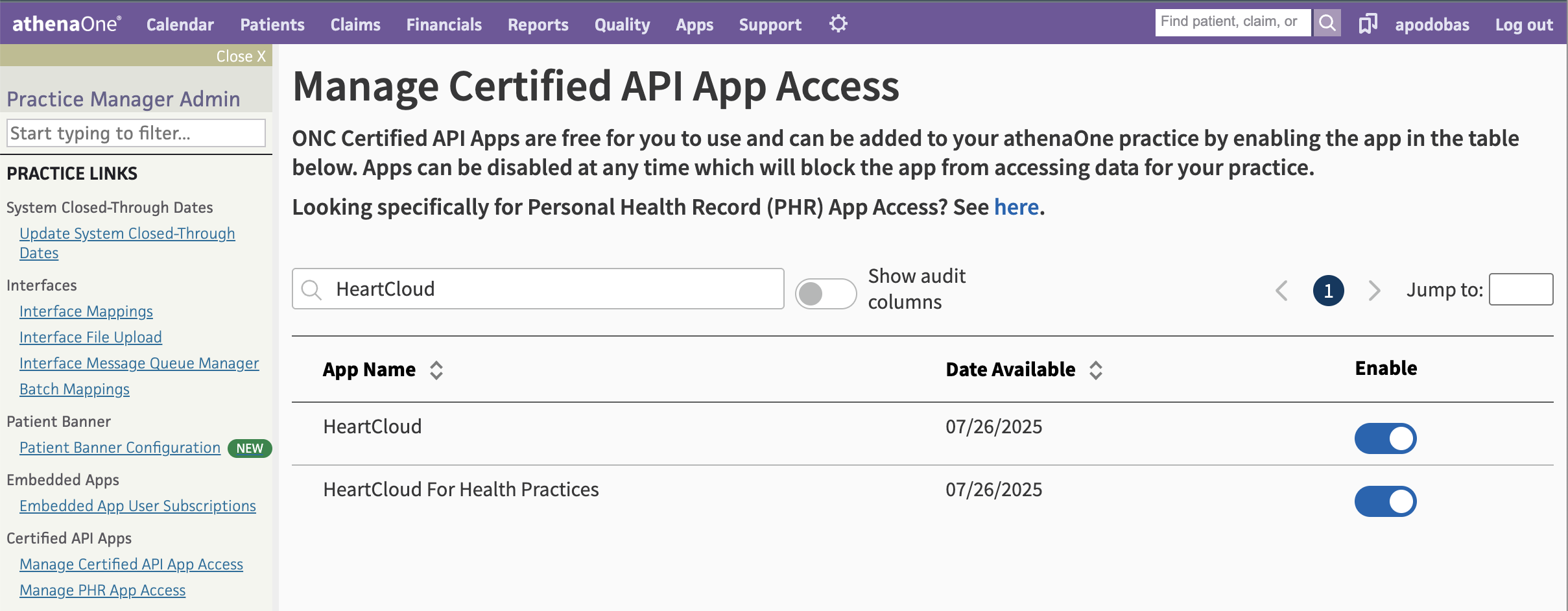
Task: Open the Reports menu
Action: 538,25
